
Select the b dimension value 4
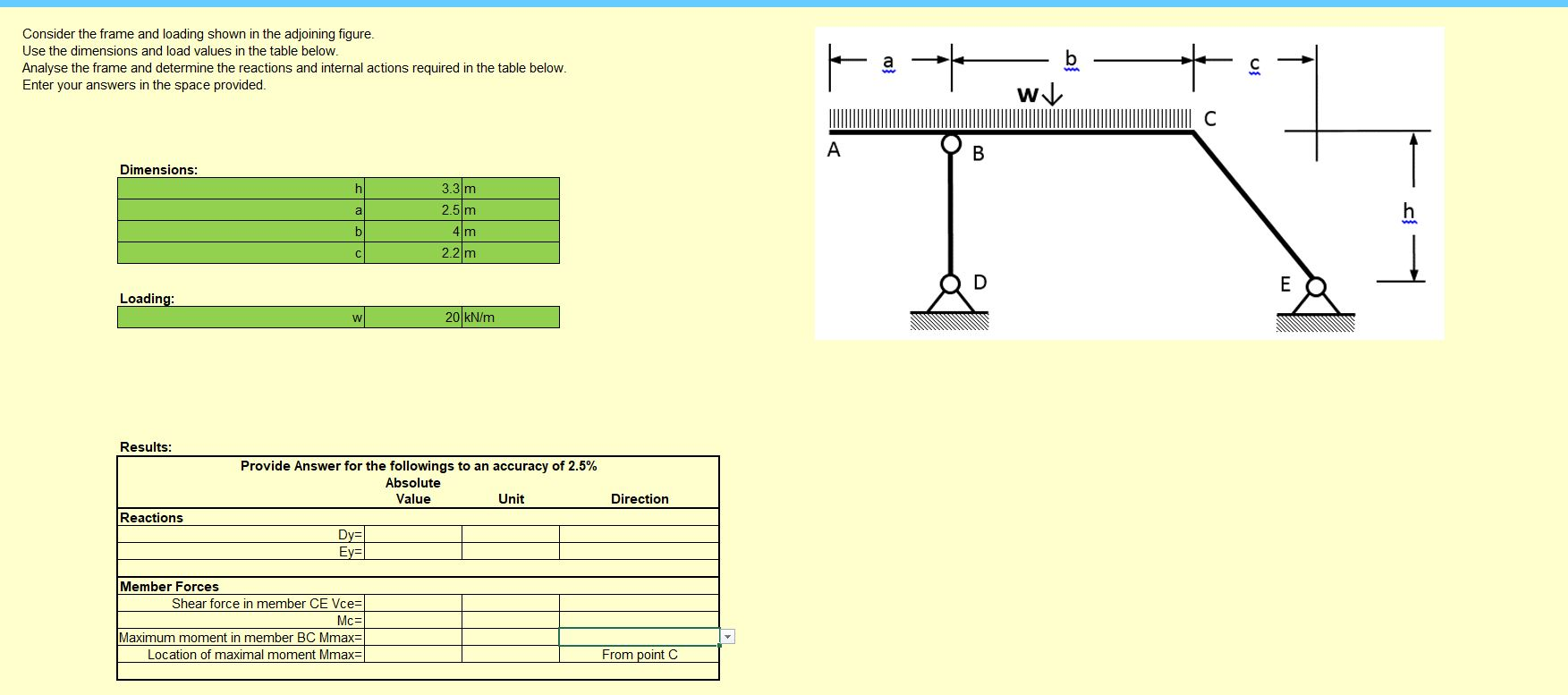[x=413, y=231]
